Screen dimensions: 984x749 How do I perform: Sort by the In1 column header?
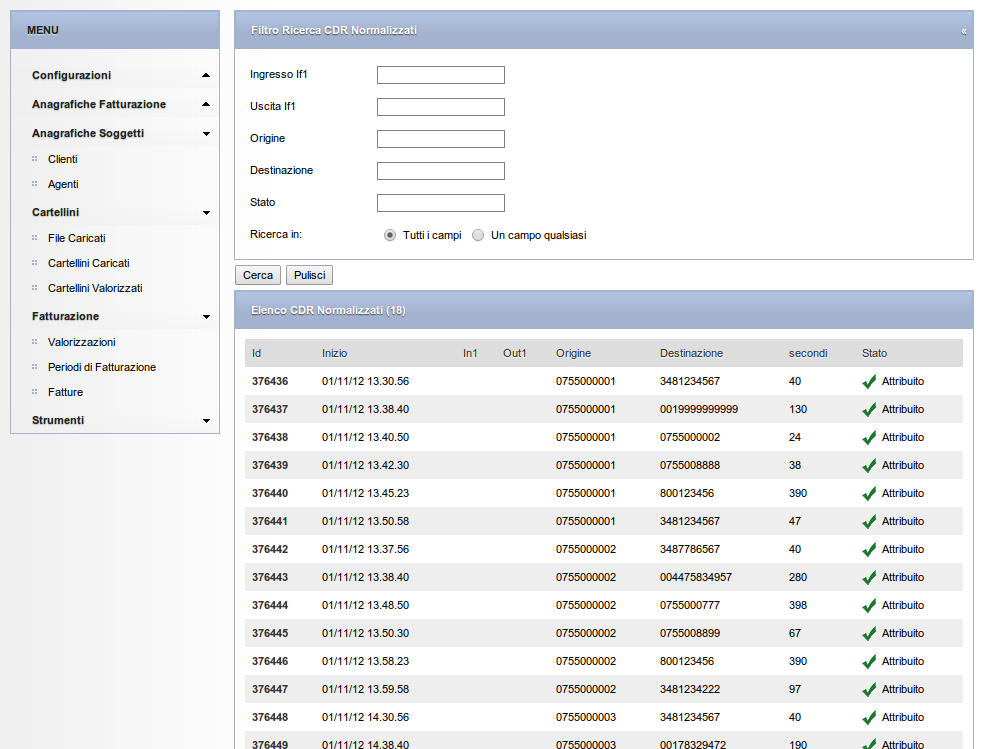tap(470, 354)
